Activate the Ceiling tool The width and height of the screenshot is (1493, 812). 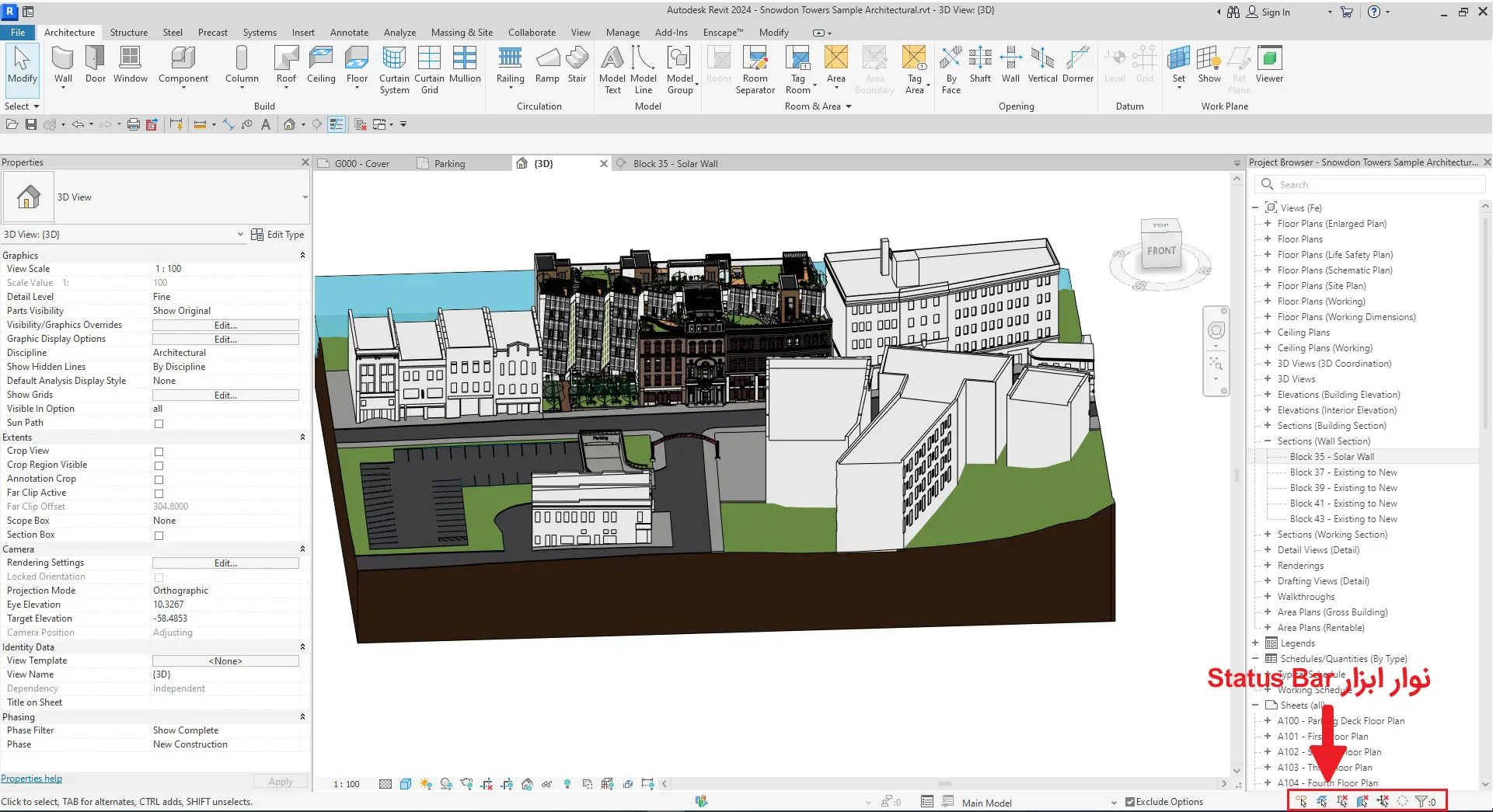(x=321, y=66)
